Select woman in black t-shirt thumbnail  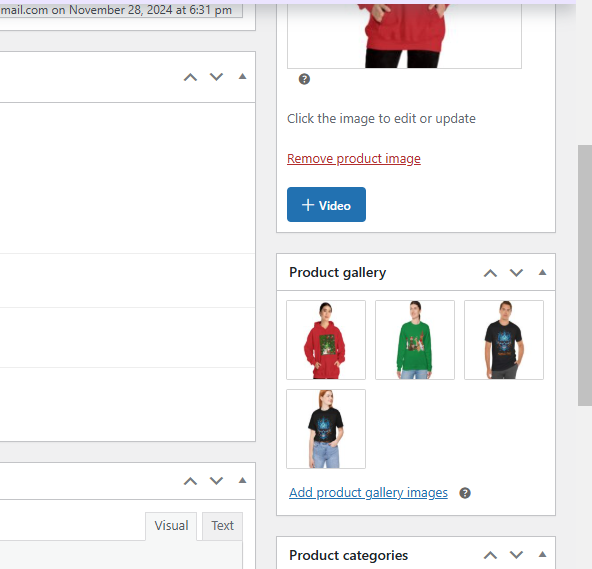pyautogui.click(x=326, y=429)
